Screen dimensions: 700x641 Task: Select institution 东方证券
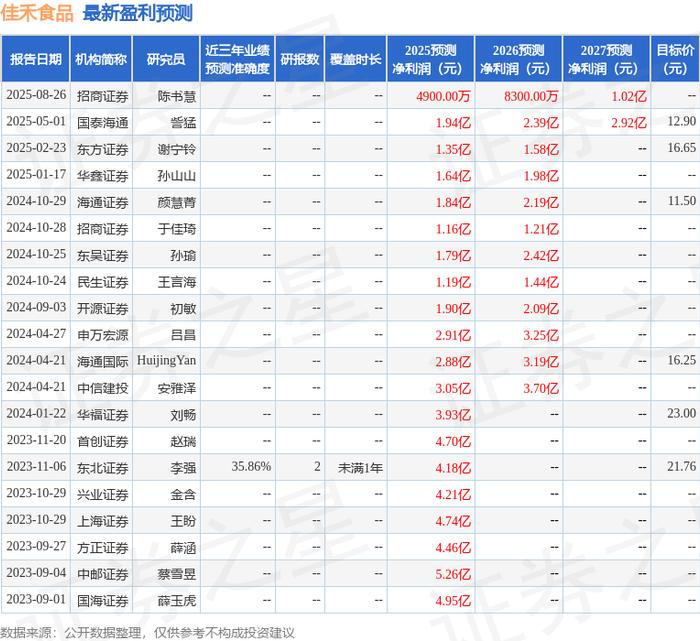click(x=103, y=149)
